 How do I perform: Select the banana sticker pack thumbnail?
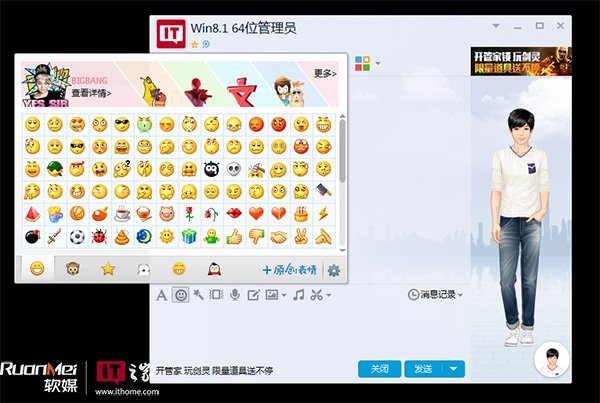point(153,92)
